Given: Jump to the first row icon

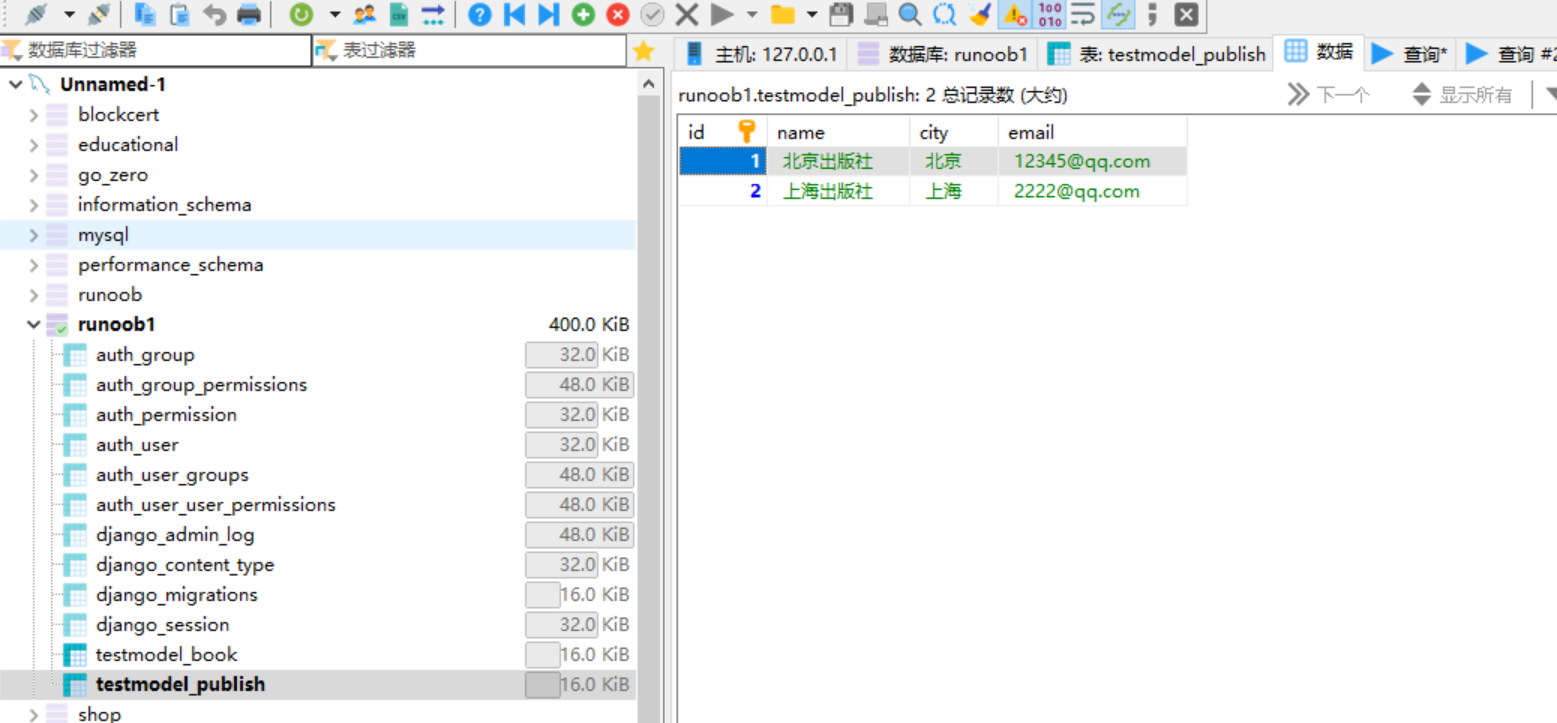Looking at the screenshot, I should (514, 14).
